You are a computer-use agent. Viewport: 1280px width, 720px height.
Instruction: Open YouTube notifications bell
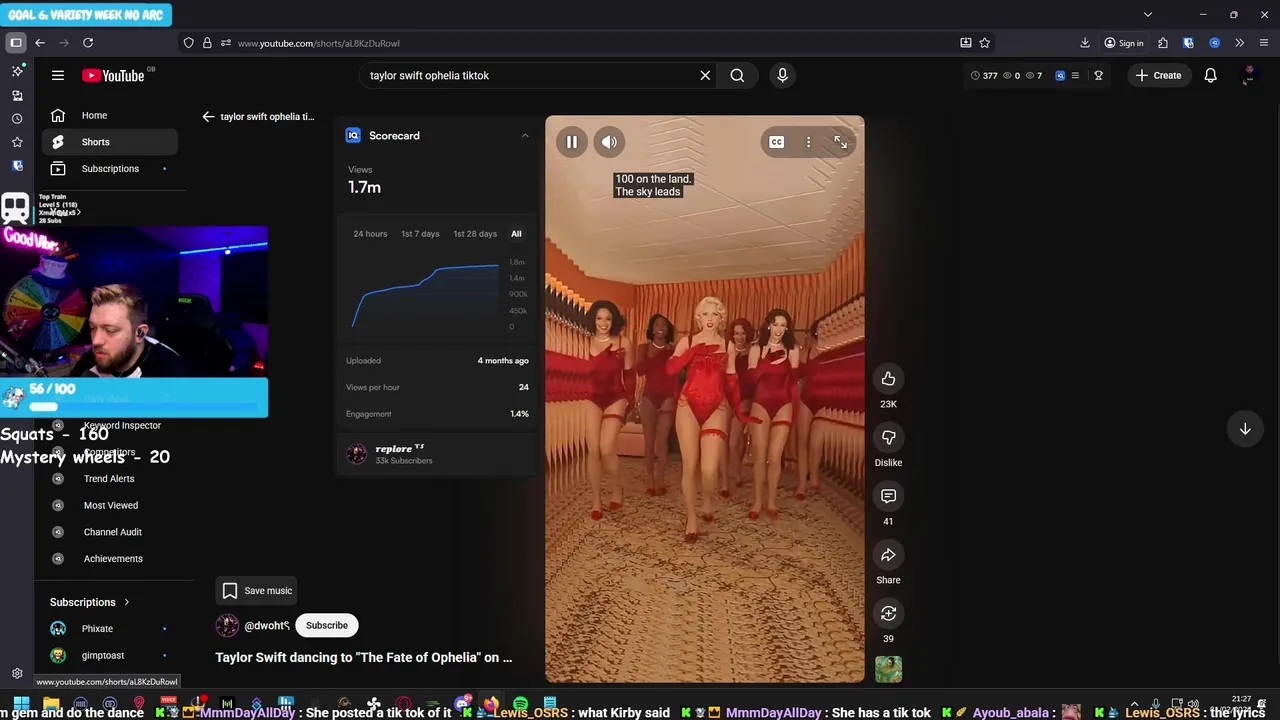click(x=1210, y=75)
